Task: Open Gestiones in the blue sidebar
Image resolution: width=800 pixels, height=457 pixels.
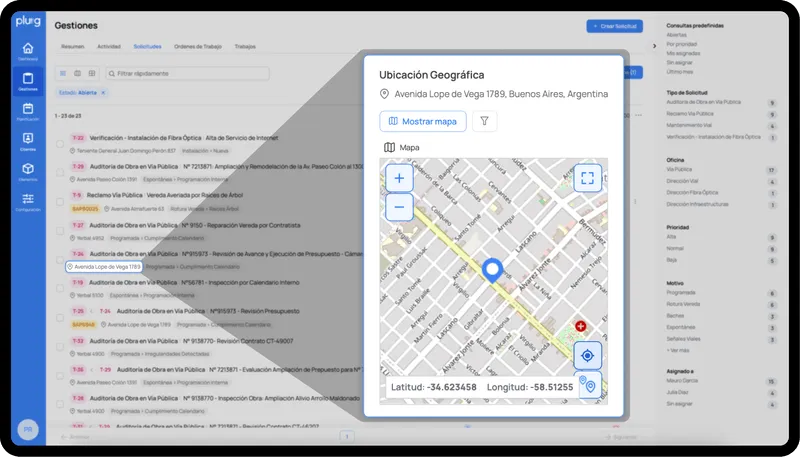Action: 28,82
